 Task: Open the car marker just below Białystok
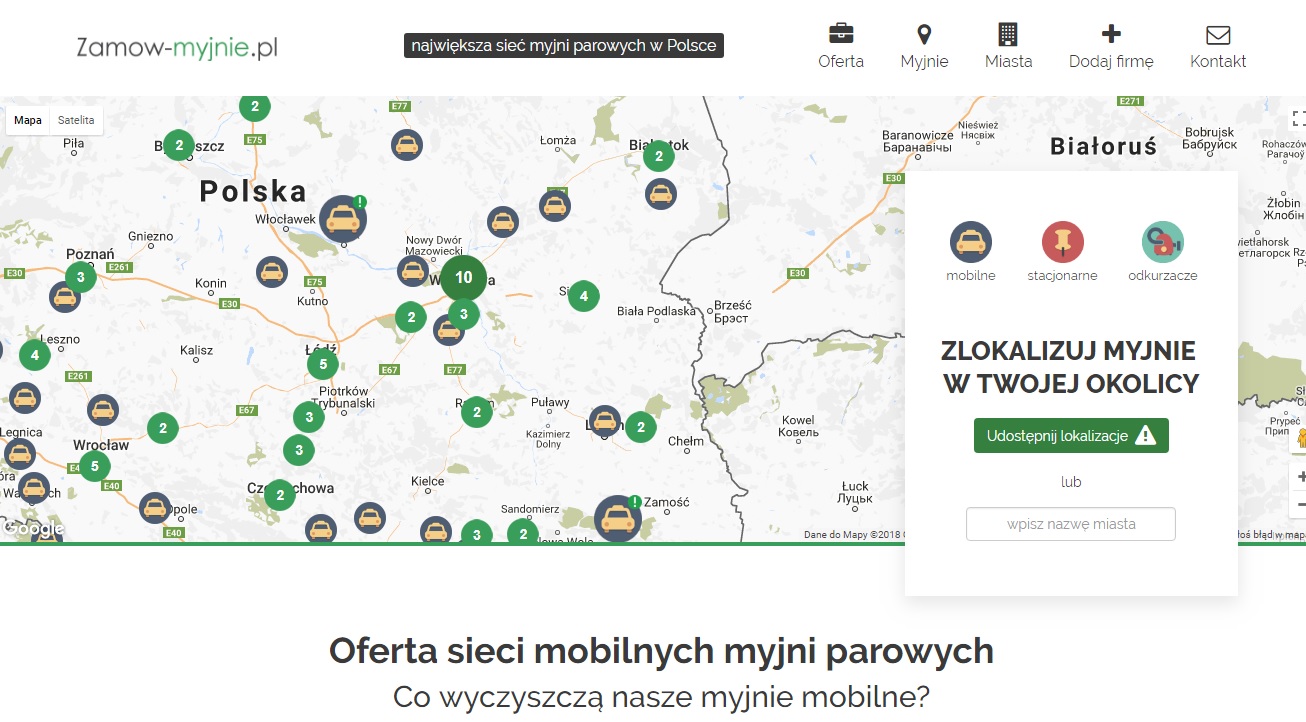pyautogui.click(x=661, y=194)
